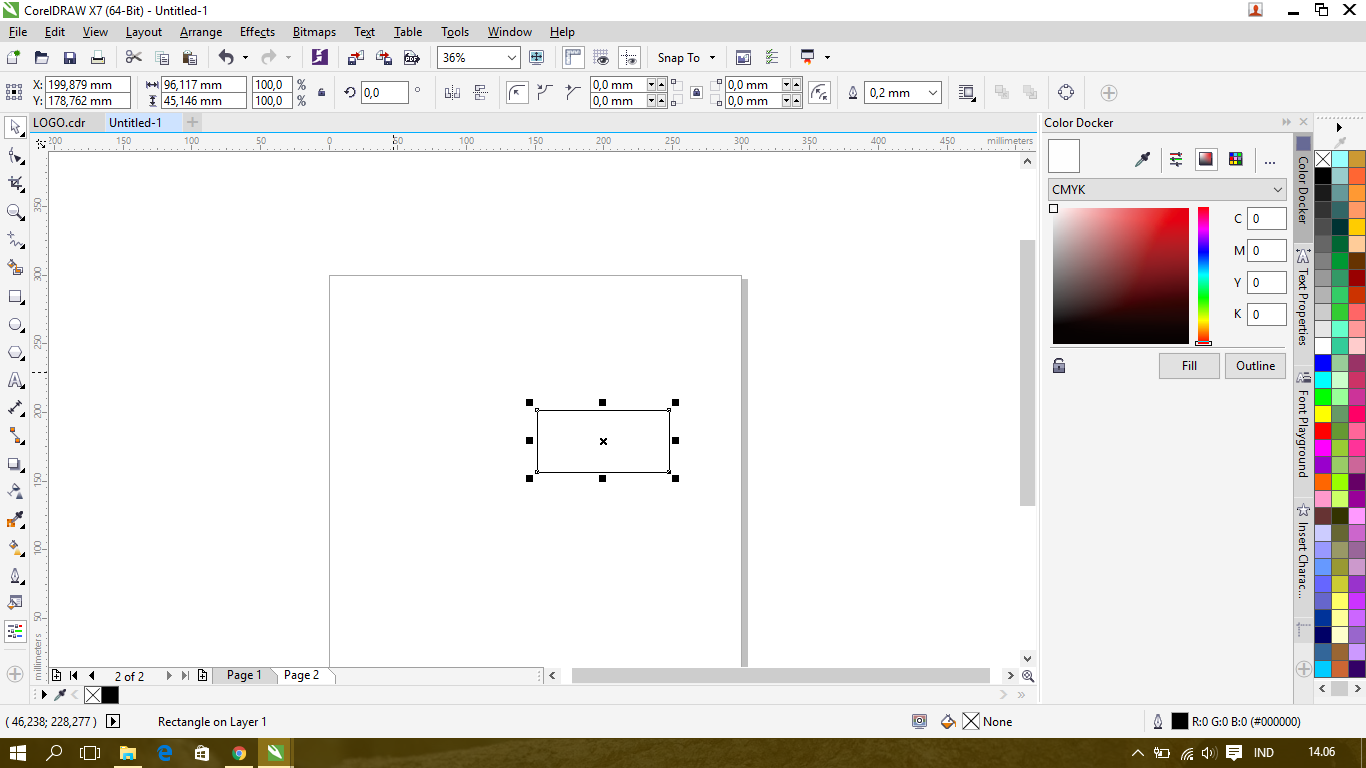Select the Text tool
1366x768 pixels.
[14, 380]
